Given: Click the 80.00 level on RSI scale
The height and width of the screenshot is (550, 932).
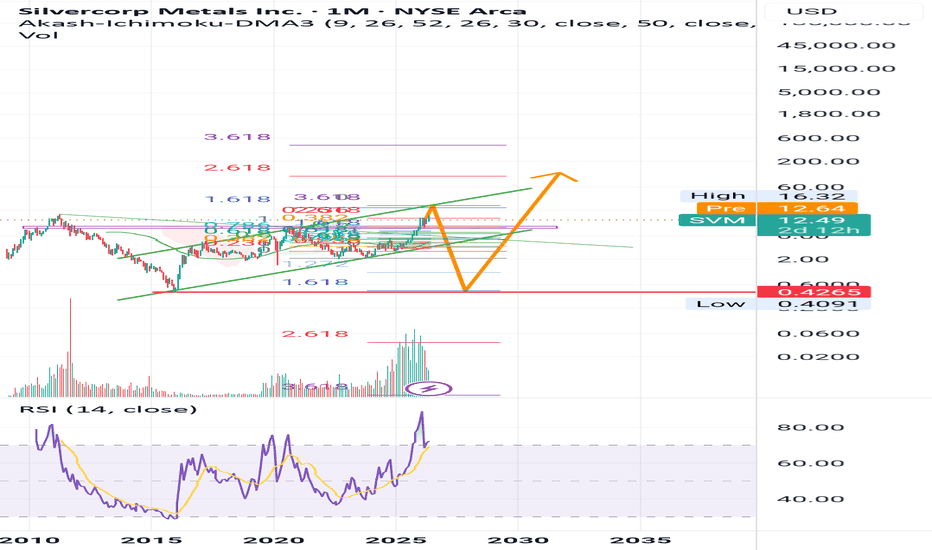Looking at the screenshot, I should click(x=810, y=428).
